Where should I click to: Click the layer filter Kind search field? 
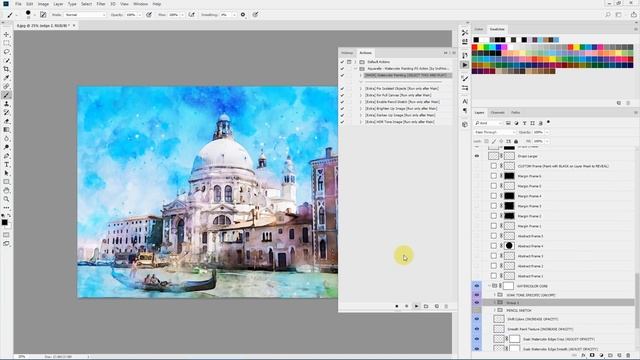coord(488,123)
